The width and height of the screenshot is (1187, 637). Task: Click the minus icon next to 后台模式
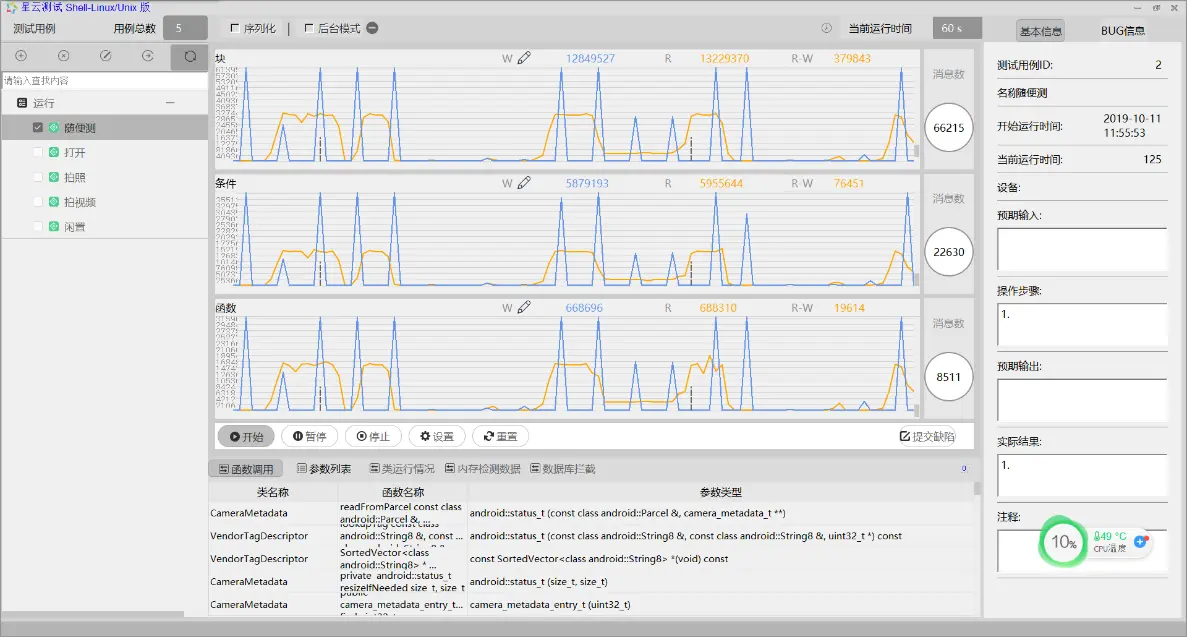(372, 28)
